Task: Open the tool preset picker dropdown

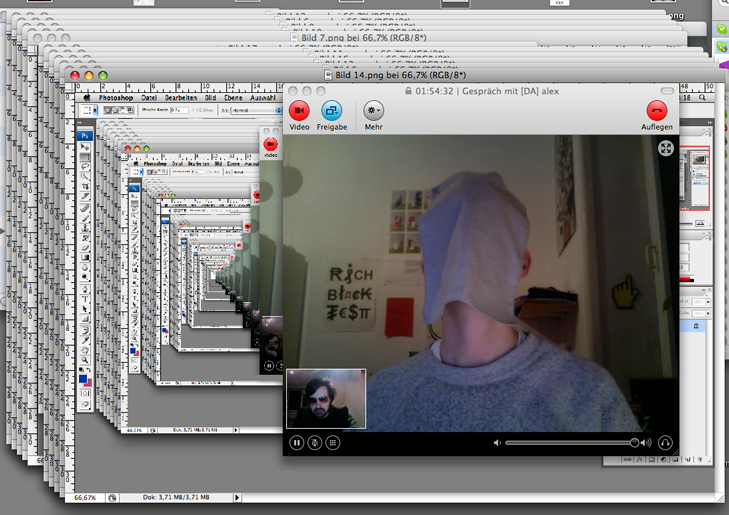Action: coord(95,110)
